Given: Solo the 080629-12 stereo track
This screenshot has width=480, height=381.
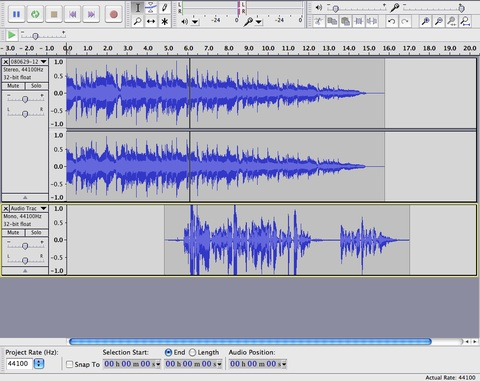Looking at the screenshot, I should (x=36, y=86).
